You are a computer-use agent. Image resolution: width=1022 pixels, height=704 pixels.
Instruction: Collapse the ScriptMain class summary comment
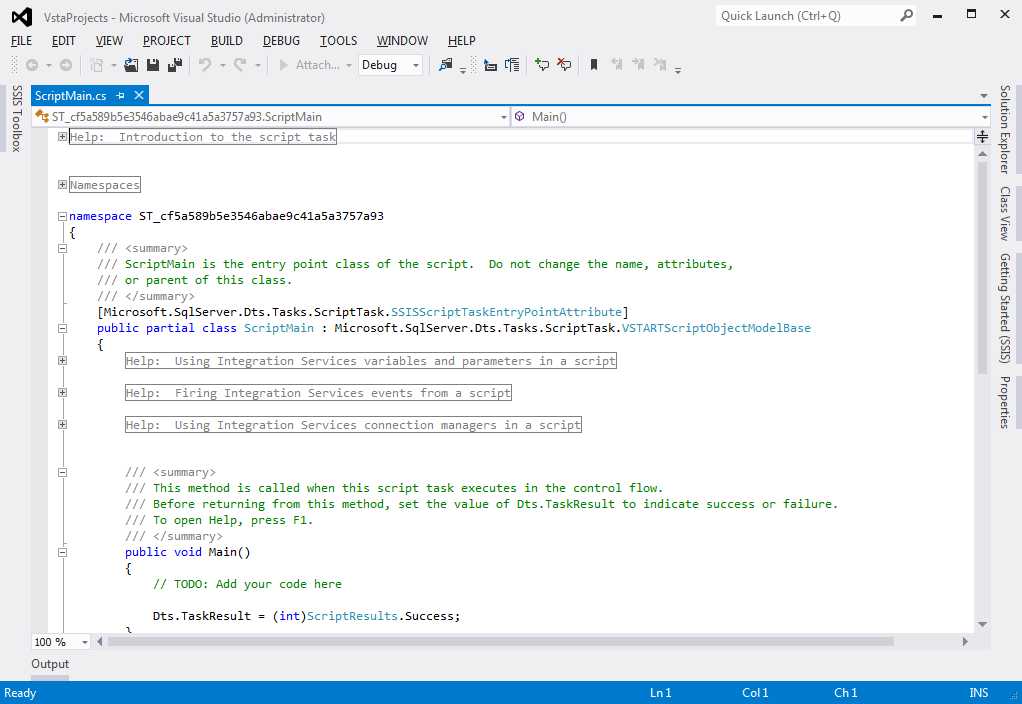pyautogui.click(x=62, y=248)
